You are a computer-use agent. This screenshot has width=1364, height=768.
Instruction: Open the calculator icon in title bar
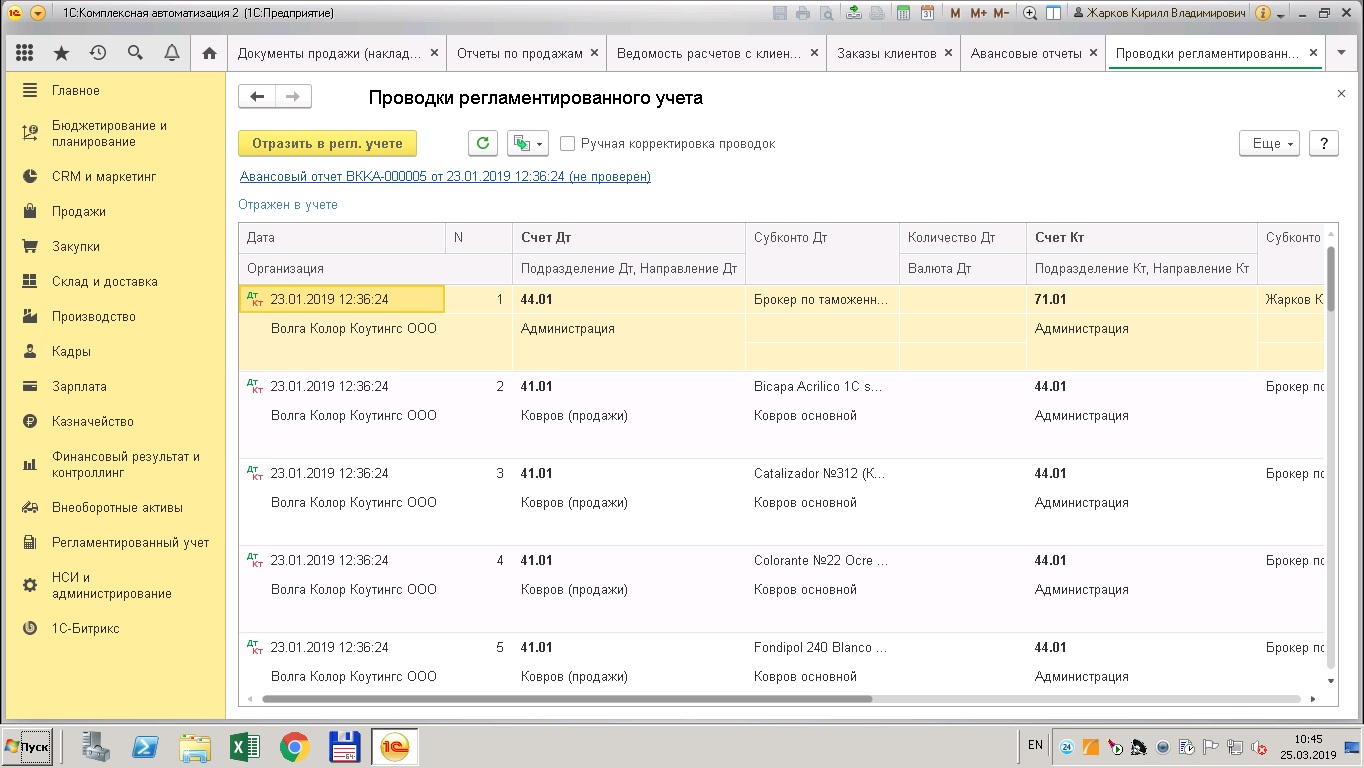point(904,13)
